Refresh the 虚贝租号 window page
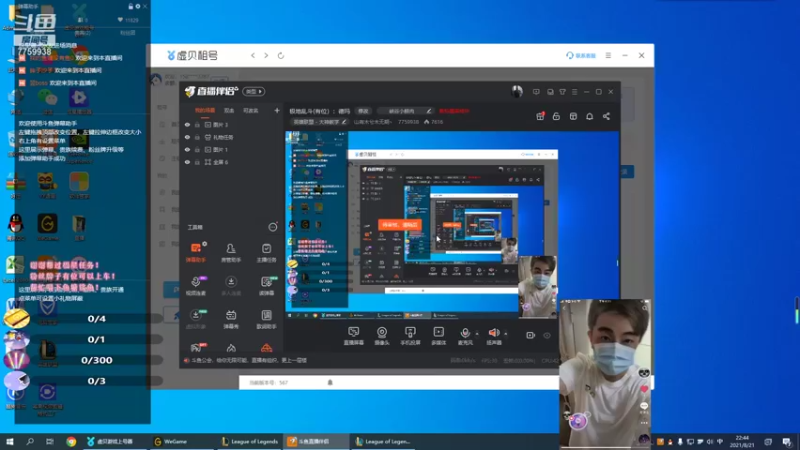 (281, 55)
